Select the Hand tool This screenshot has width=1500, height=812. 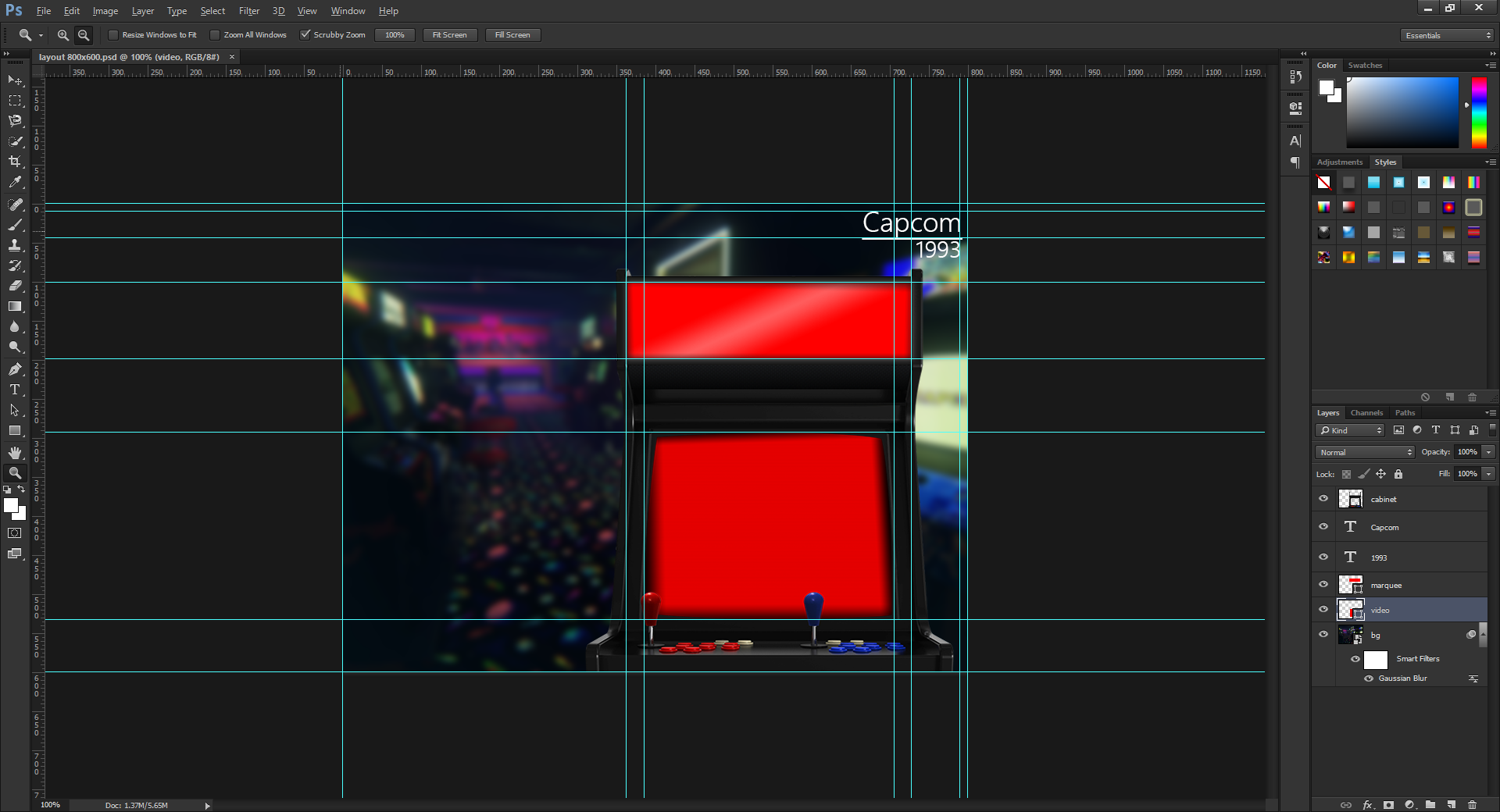pyautogui.click(x=15, y=453)
